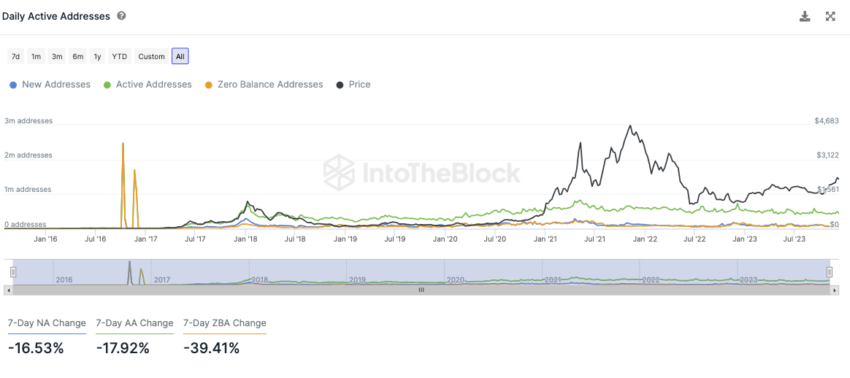
Task: Toggle Price series in legend
Action: click(x=353, y=85)
